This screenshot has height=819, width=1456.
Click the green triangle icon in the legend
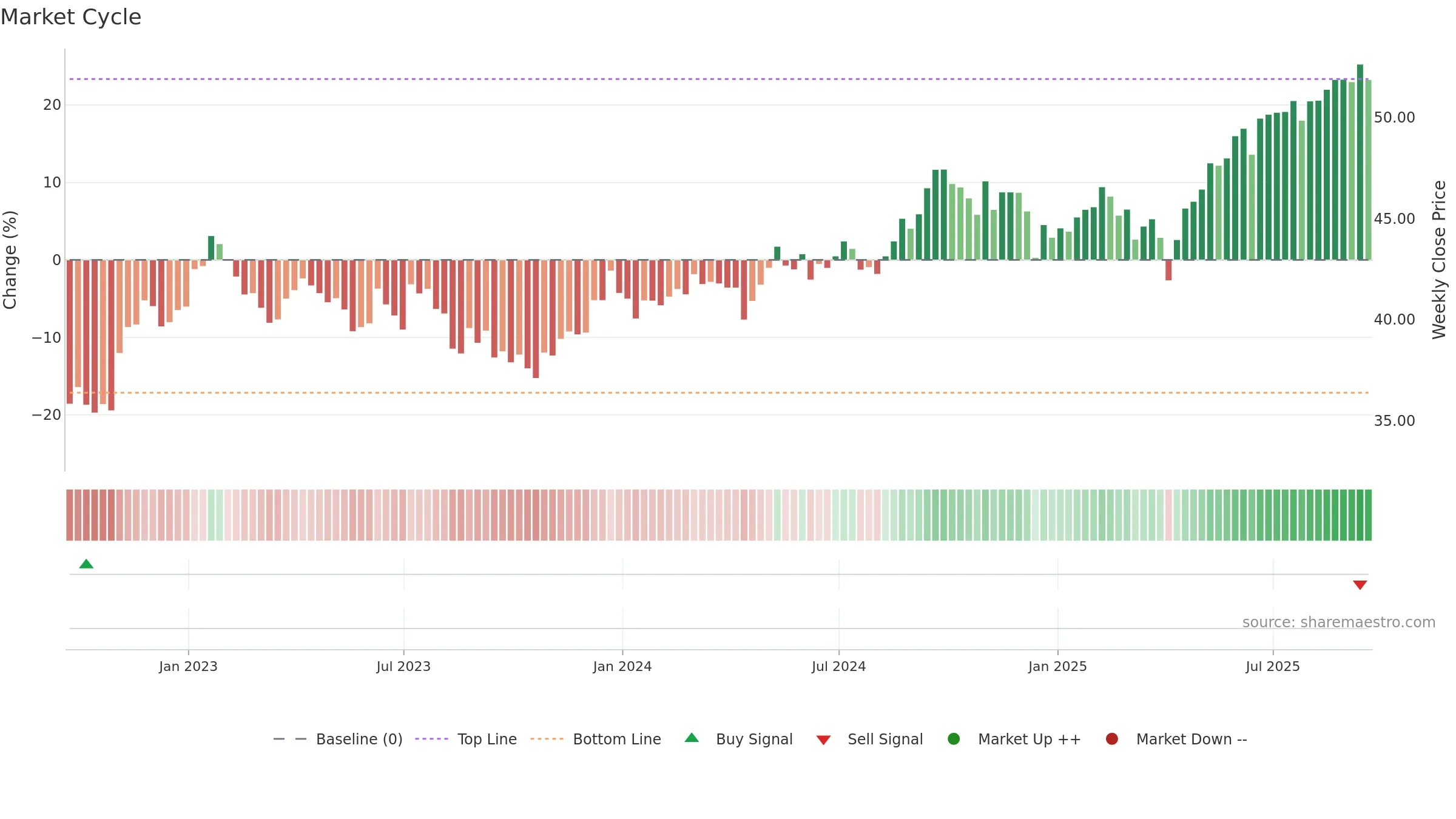coord(692,738)
